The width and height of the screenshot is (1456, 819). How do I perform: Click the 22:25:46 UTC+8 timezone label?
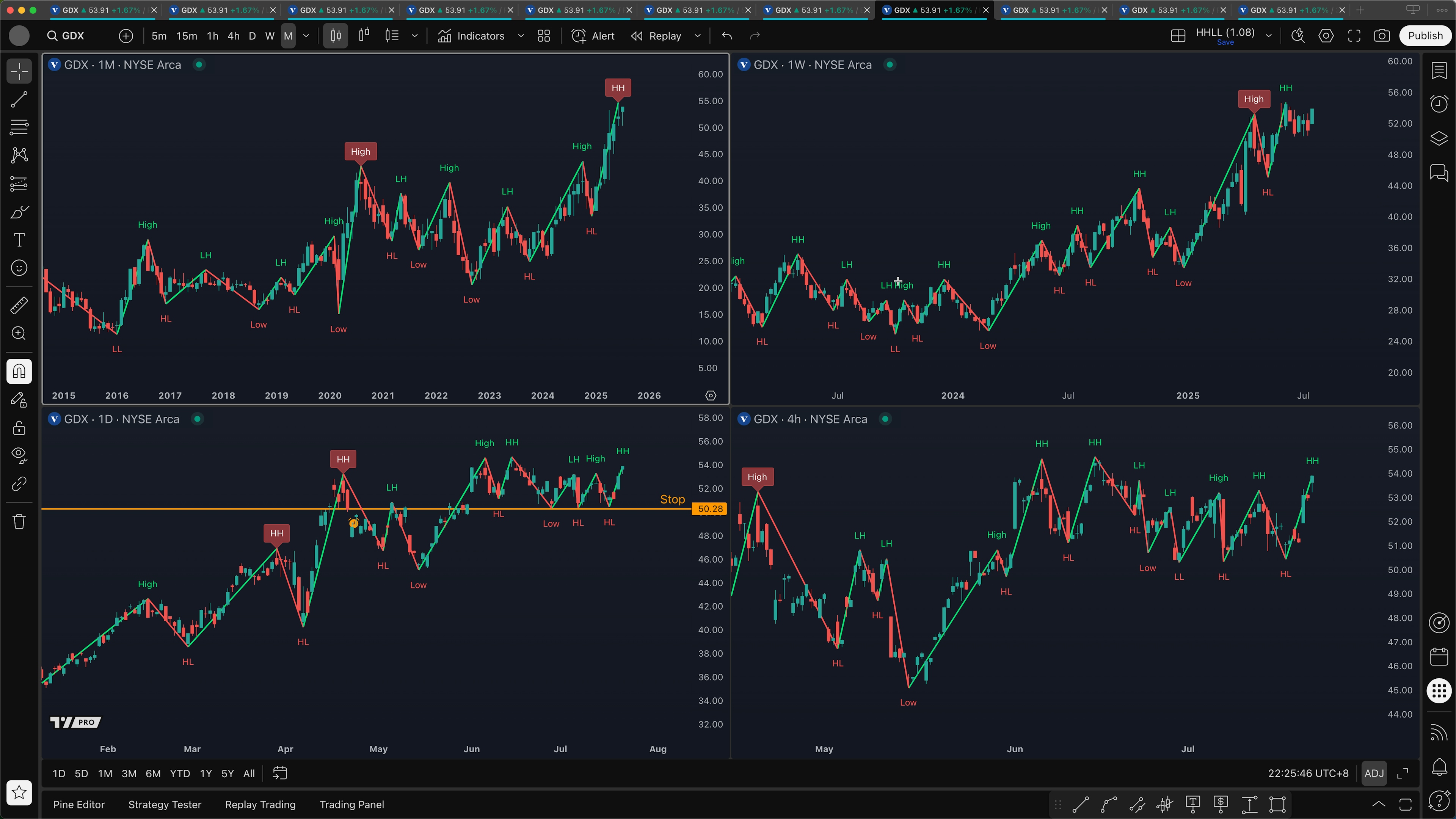1308,774
